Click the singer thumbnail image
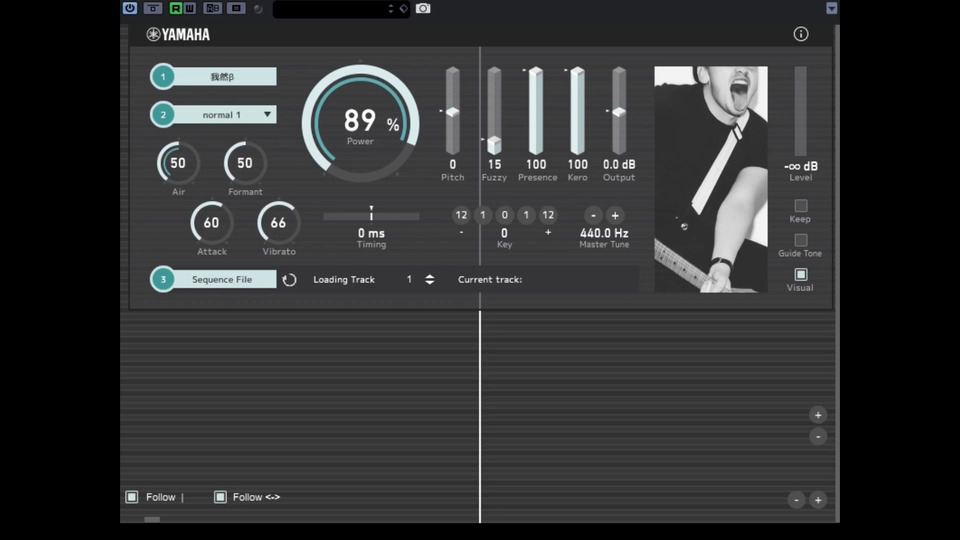Screen dimensions: 960x540 [x=710, y=179]
